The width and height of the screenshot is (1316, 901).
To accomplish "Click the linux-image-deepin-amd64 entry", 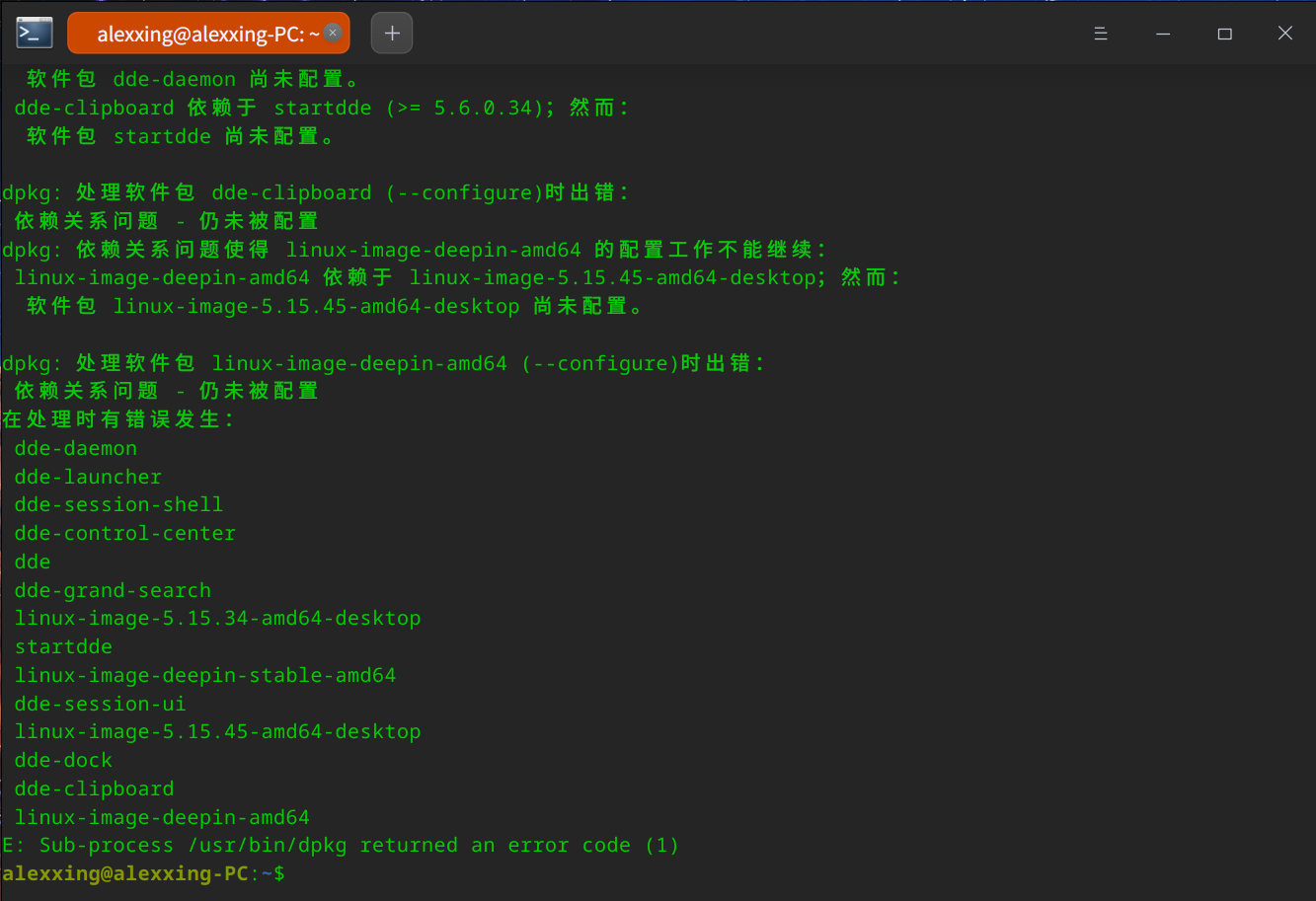I will tap(162, 817).
